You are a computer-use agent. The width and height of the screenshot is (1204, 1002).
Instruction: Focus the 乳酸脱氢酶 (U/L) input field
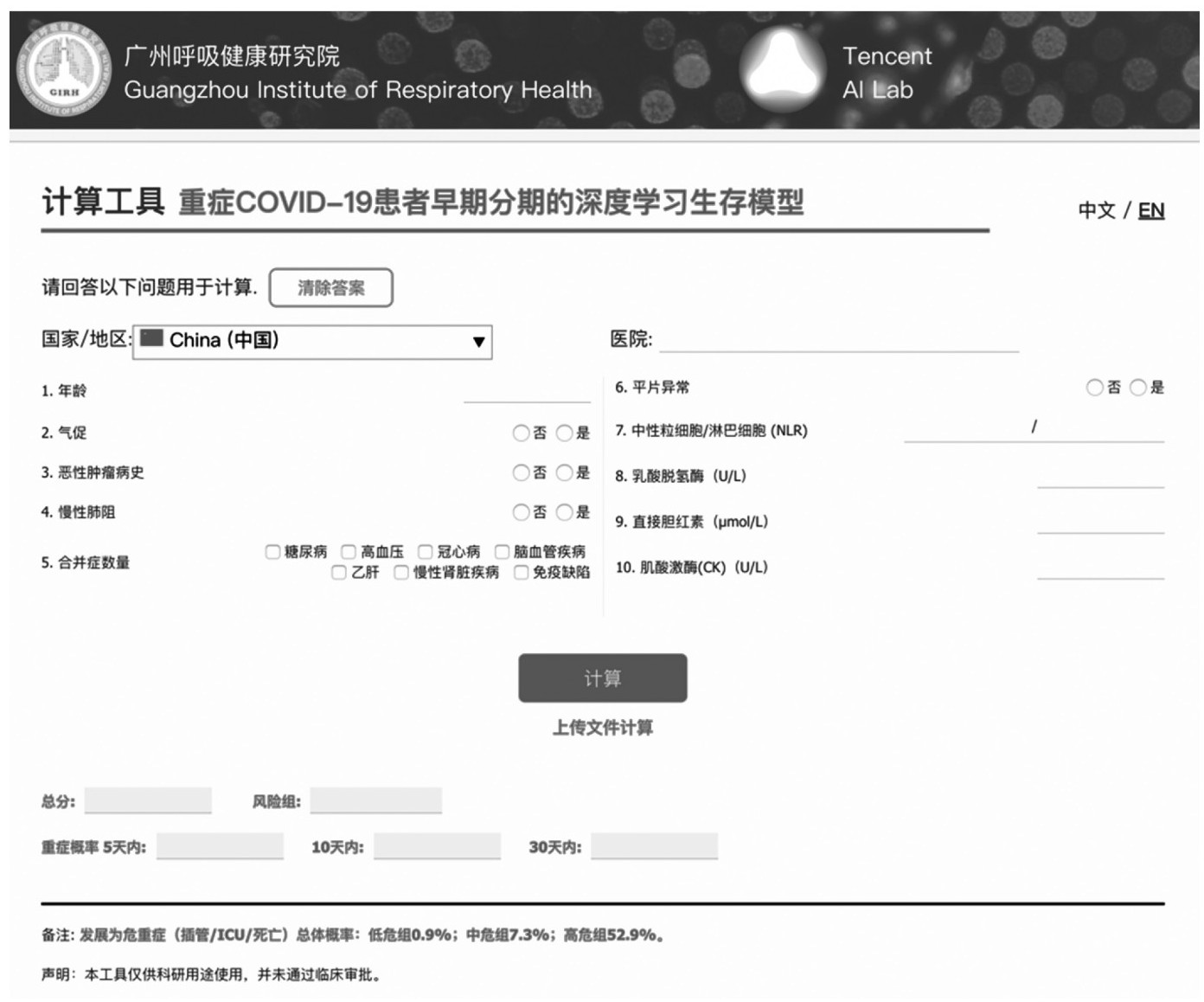(x=1100, y=476)
